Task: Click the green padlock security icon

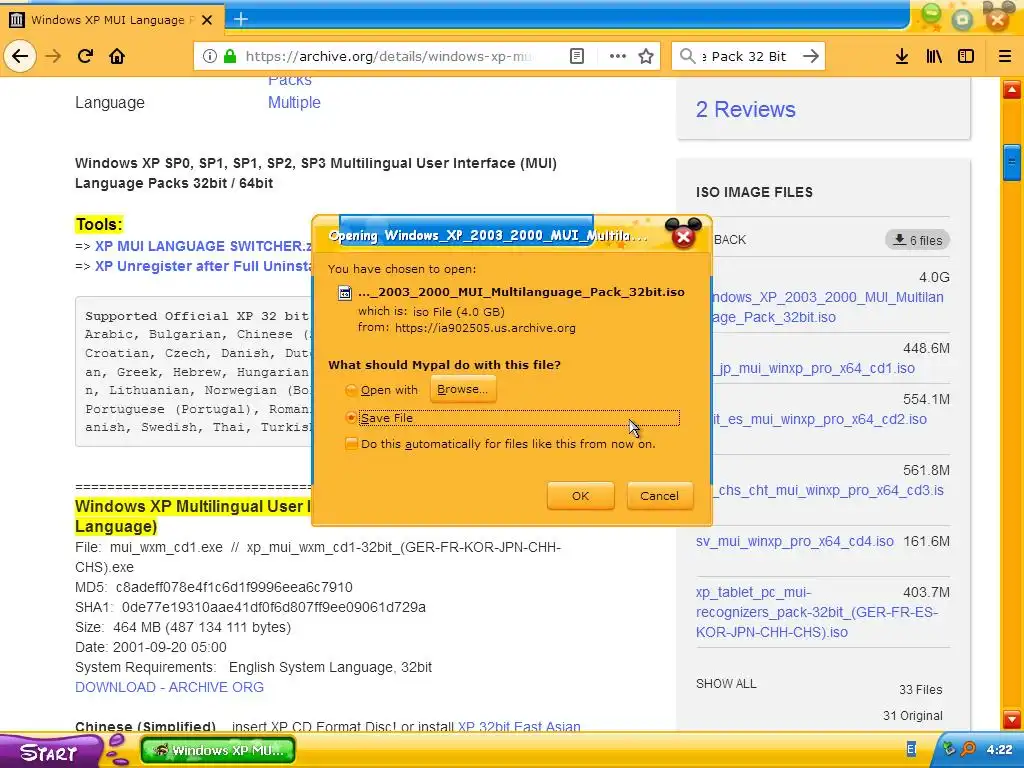Action: coord(230,56)
